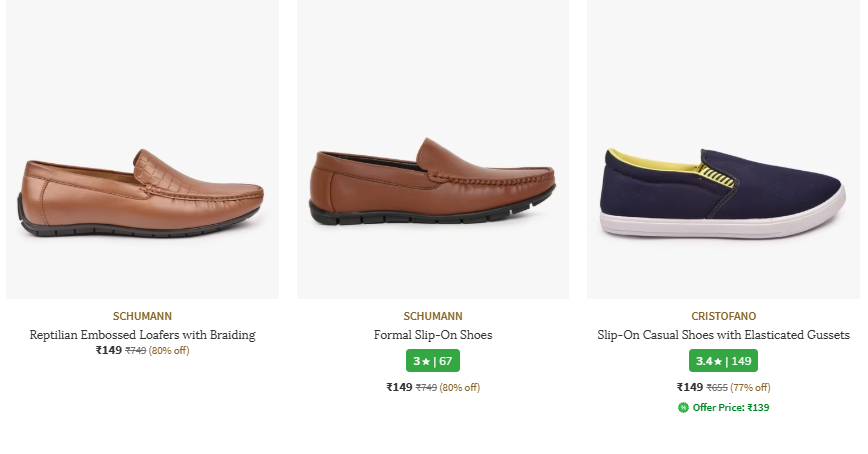Screen dimensions: 868x454
Task: Click the ₹149 price of Reptilian Embossed Loafers
Action: 109,351
